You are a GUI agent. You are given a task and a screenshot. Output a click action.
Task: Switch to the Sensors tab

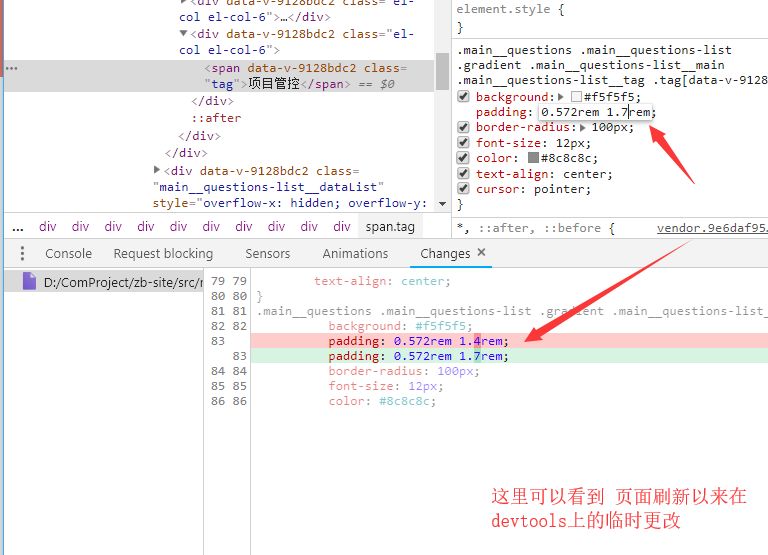[267, 254]
